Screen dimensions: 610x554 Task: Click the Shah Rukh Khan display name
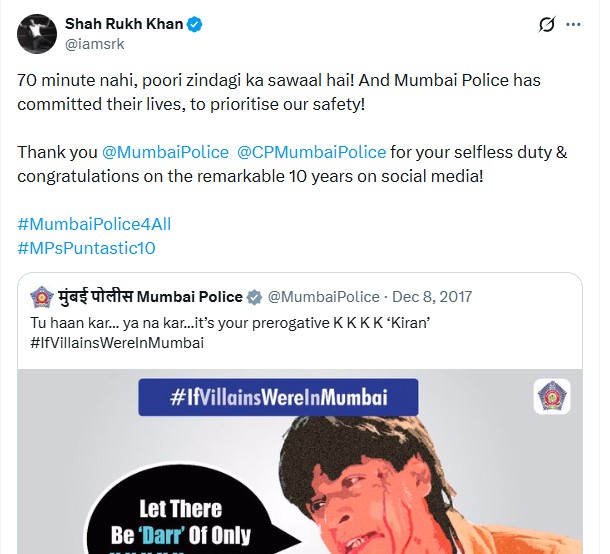pos(124,24)
